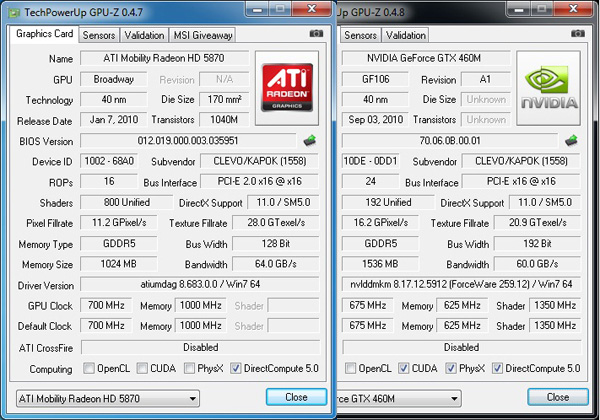Click ATI CrossFire Disabled field

coord(201,347)
